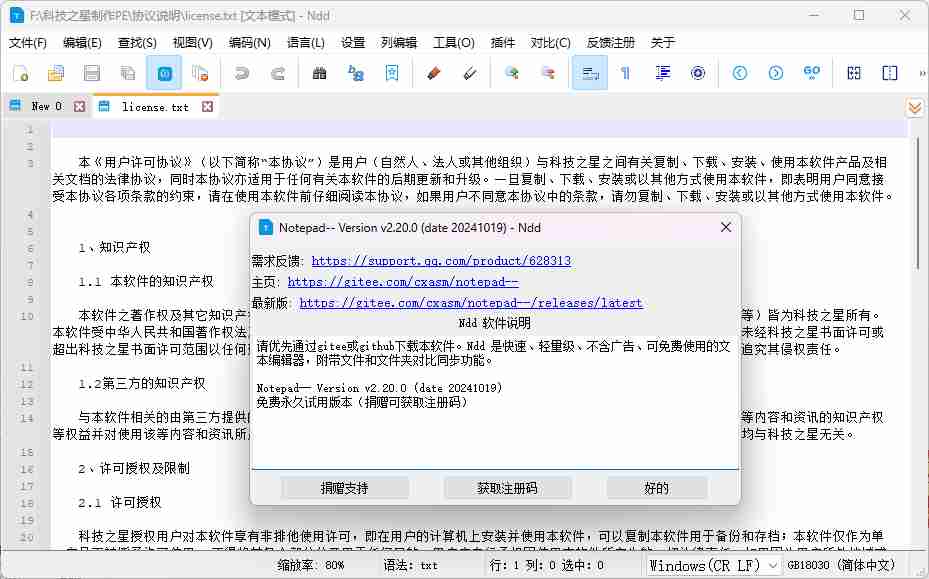929x579 pixels.
Task: Click the Open file folder icon
Action: coord(56,73)
